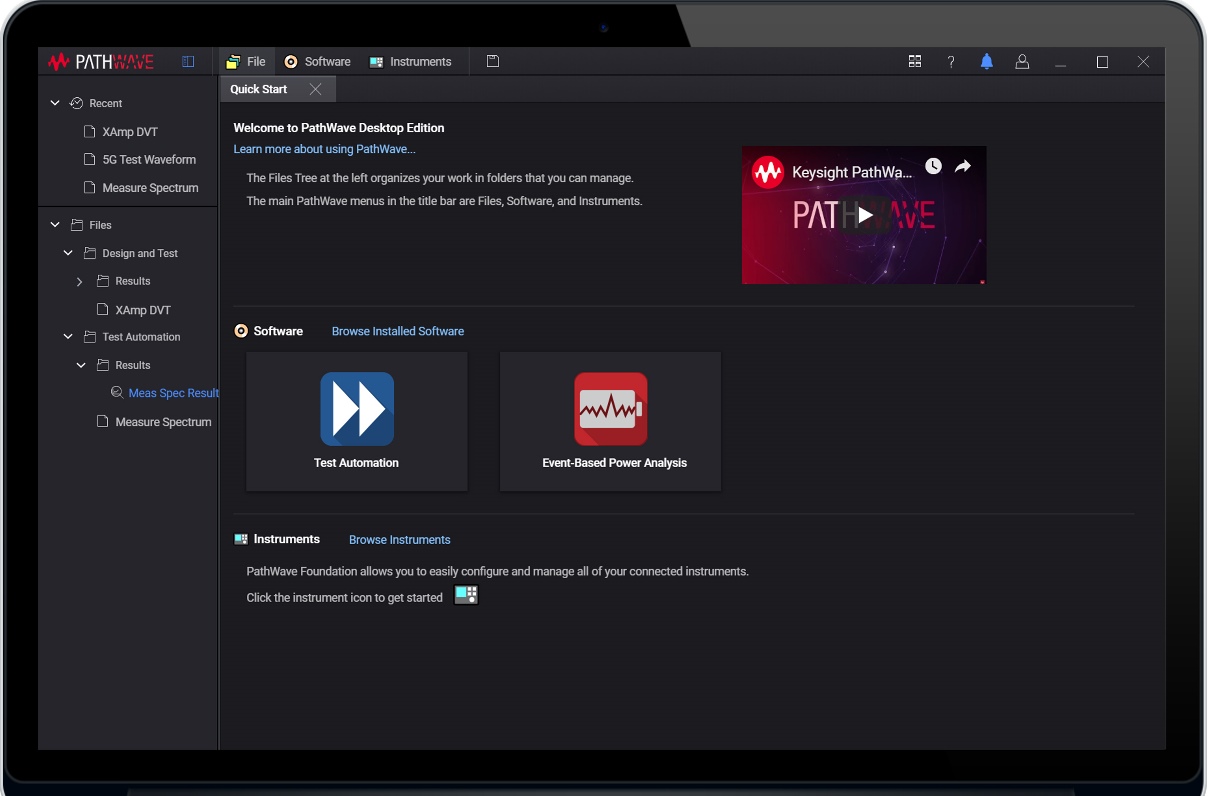This screenshot has width=1208, height=796.
Task: Click the save disk icon in title bar
Action: pyautogui.click(x=492, y=62)
